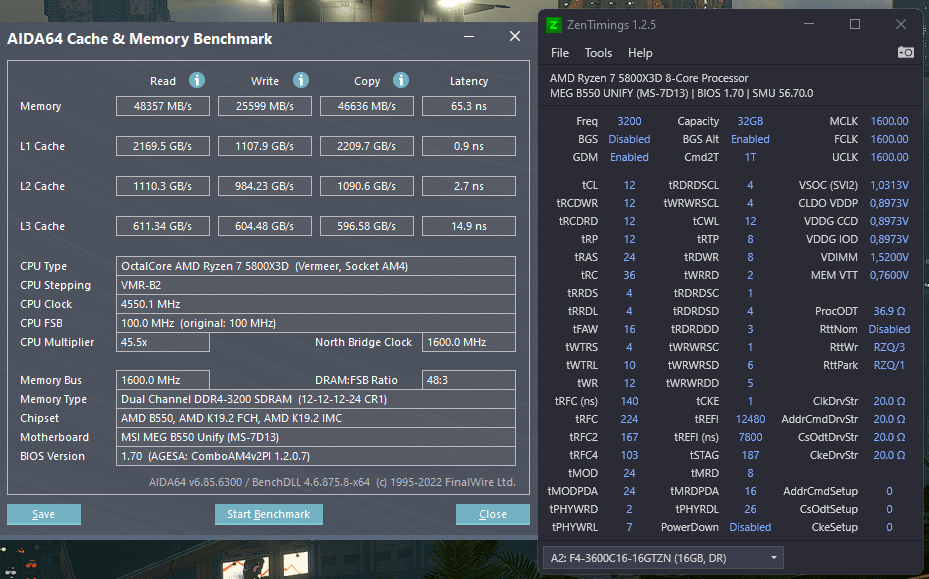Click the CPU Type field in AIDA64

(x=316, y=266)
